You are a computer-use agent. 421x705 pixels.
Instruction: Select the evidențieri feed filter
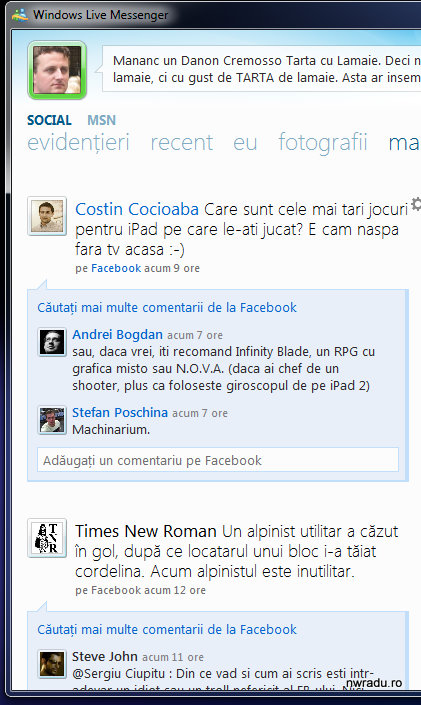pyautogui.click(x=78, y=143)
